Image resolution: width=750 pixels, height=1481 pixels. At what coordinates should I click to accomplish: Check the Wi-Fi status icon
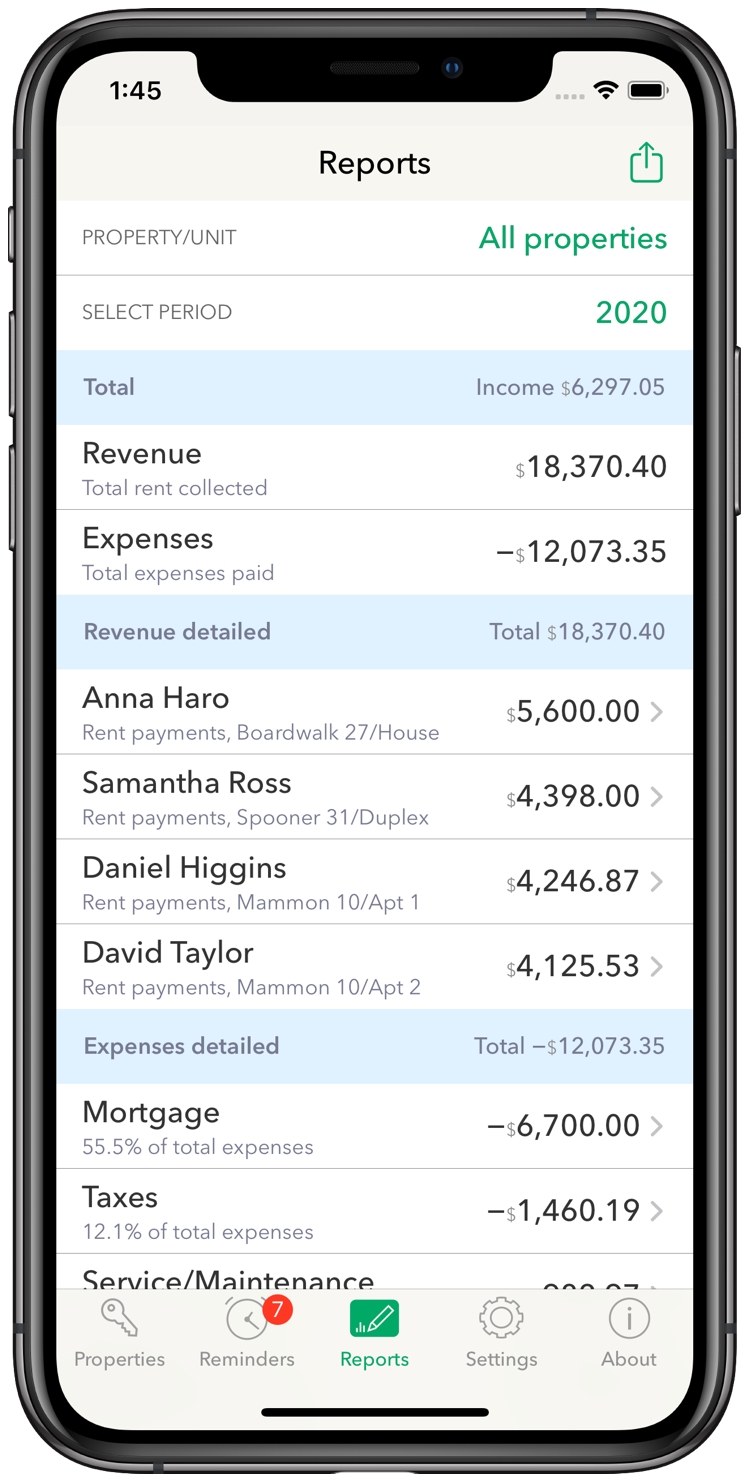[605, 91]
